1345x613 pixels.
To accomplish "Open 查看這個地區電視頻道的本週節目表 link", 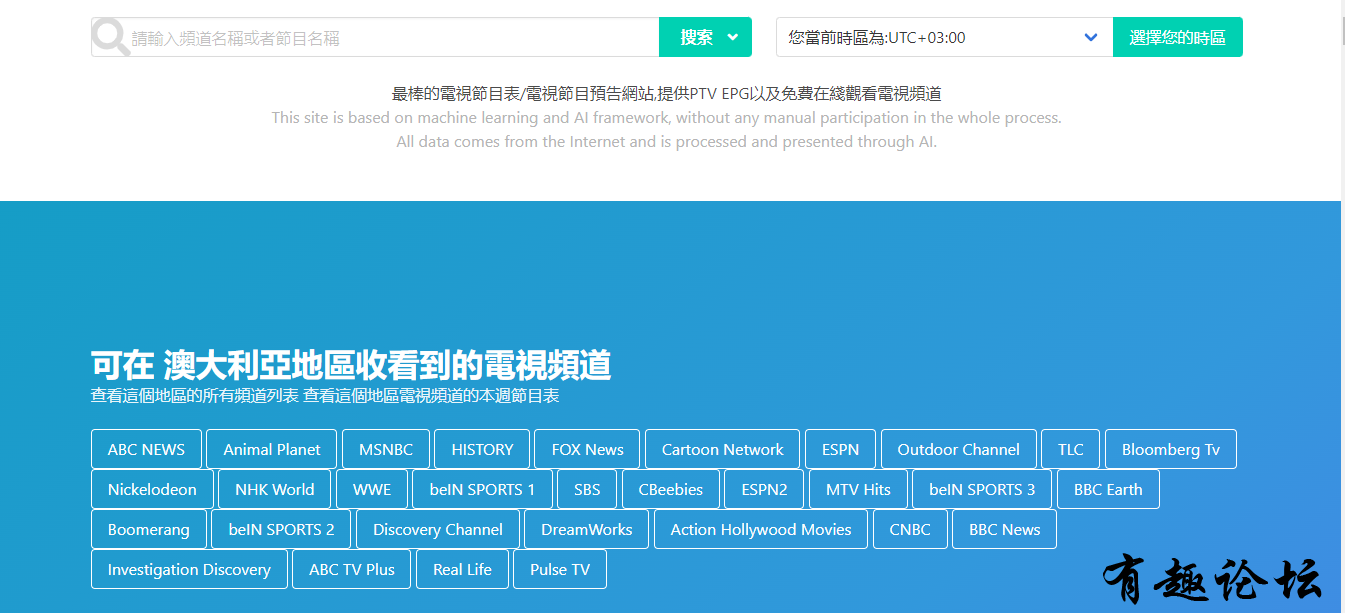I will click(431, 395).
